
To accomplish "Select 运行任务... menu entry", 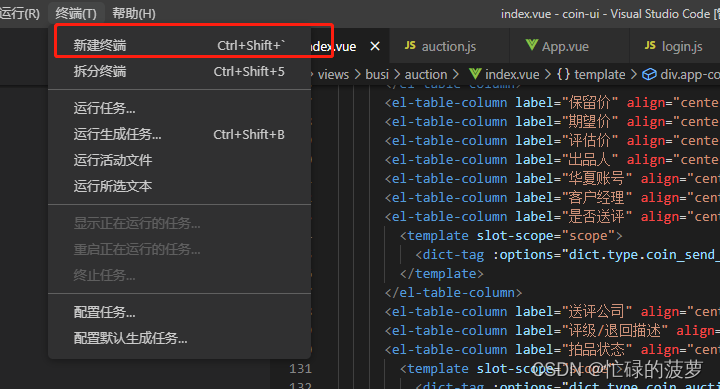I will (180, 108).
